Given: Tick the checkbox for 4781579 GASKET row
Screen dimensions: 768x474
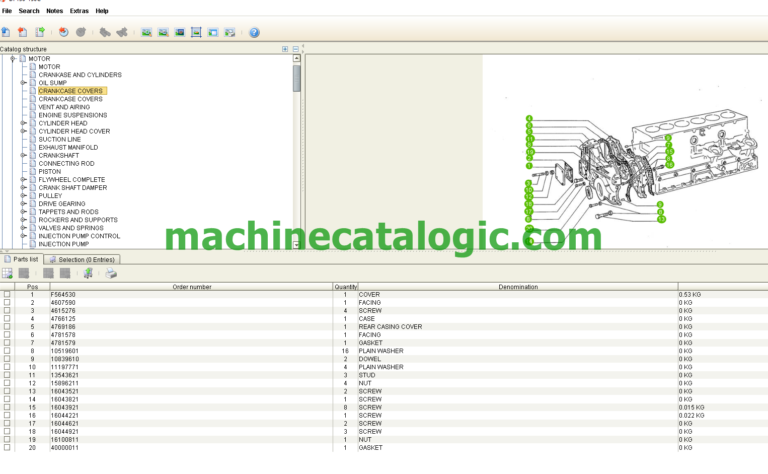Looking at the screenshot, I should pos(7,343).
